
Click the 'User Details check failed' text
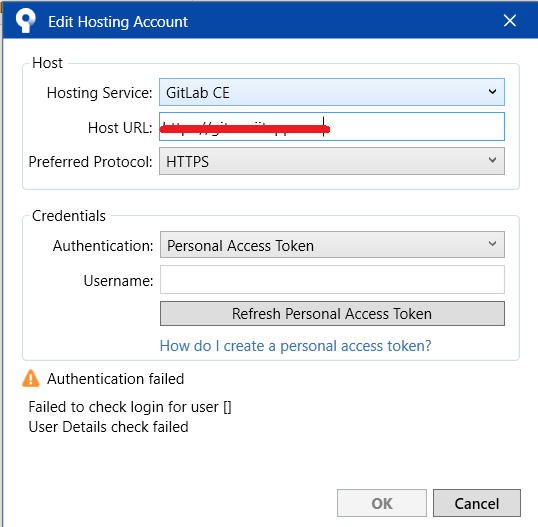point(108,427)
